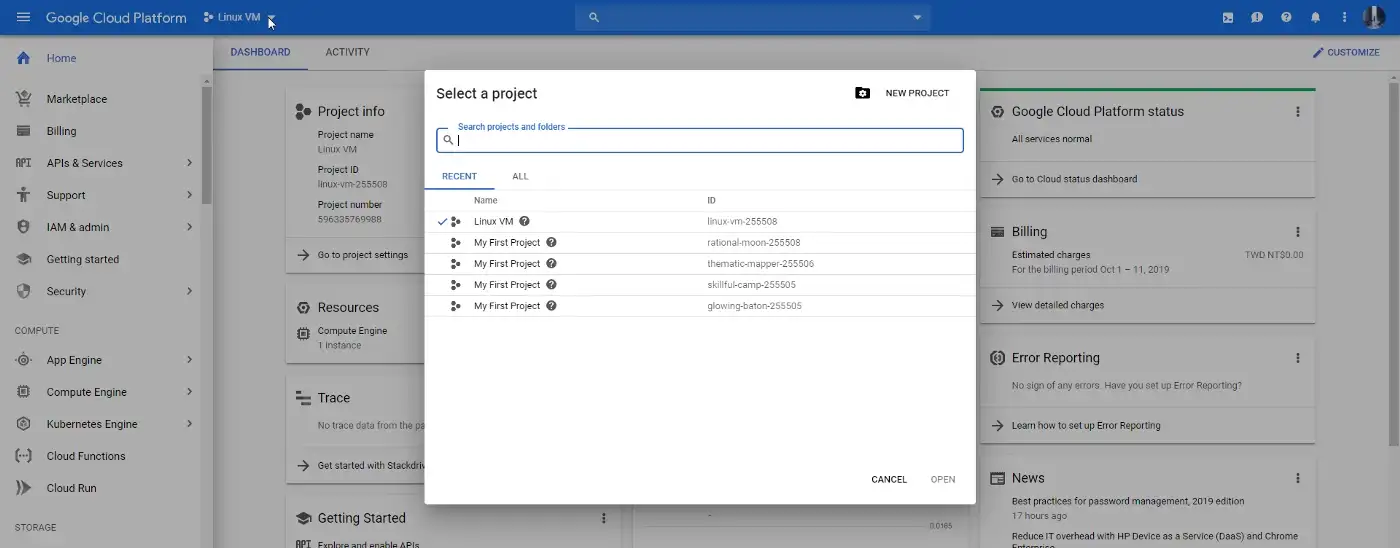
Task: Click the IAM & admin shield icon
Action: pos(23,227)
